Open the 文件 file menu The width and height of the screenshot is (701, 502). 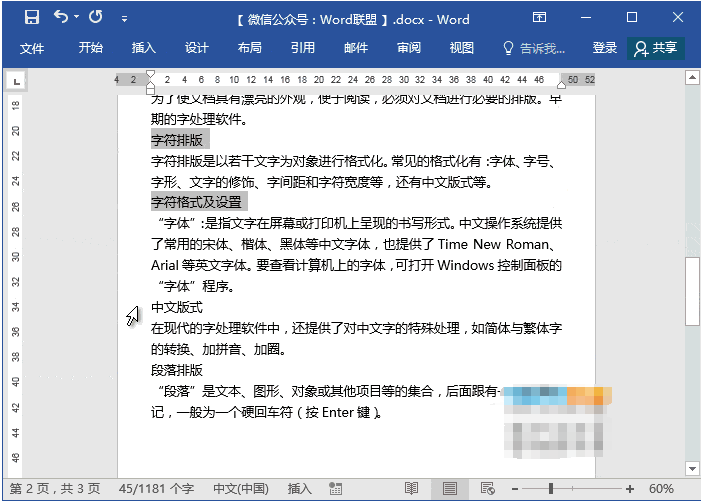[32, 48]
